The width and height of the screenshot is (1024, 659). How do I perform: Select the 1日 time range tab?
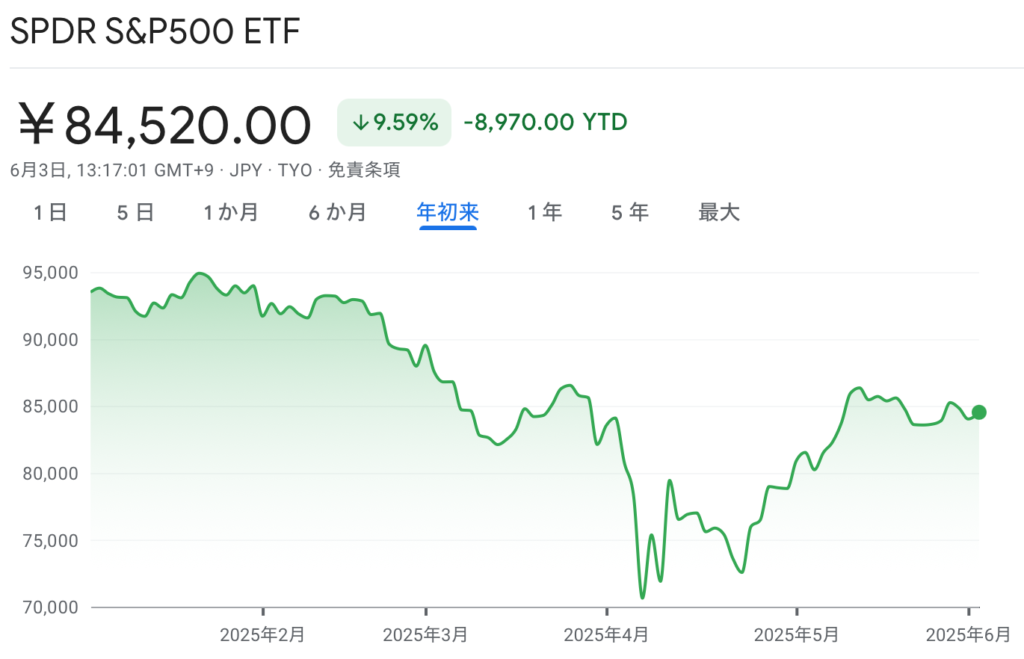pyautogui.click(x=50, y=212)
